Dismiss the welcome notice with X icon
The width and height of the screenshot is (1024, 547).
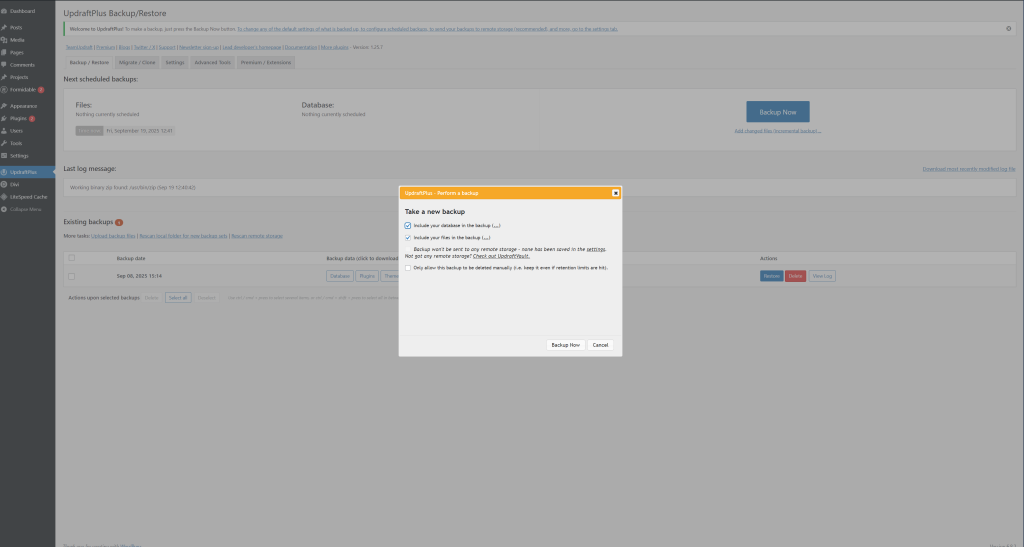click(1008, 28)
